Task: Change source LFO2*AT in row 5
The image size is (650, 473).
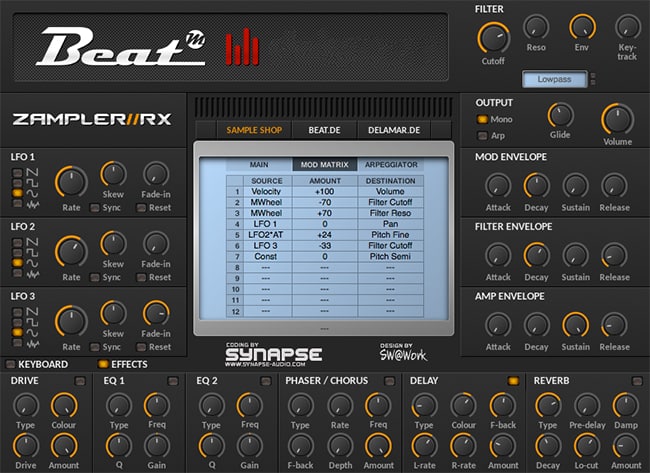Action: click(x=267, y=235)
